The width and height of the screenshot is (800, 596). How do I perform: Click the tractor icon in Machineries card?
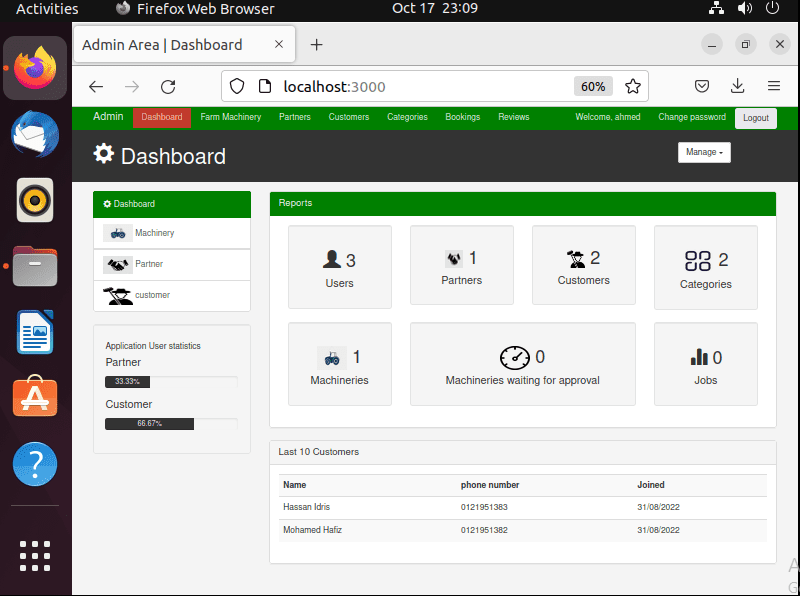[332, 357]
